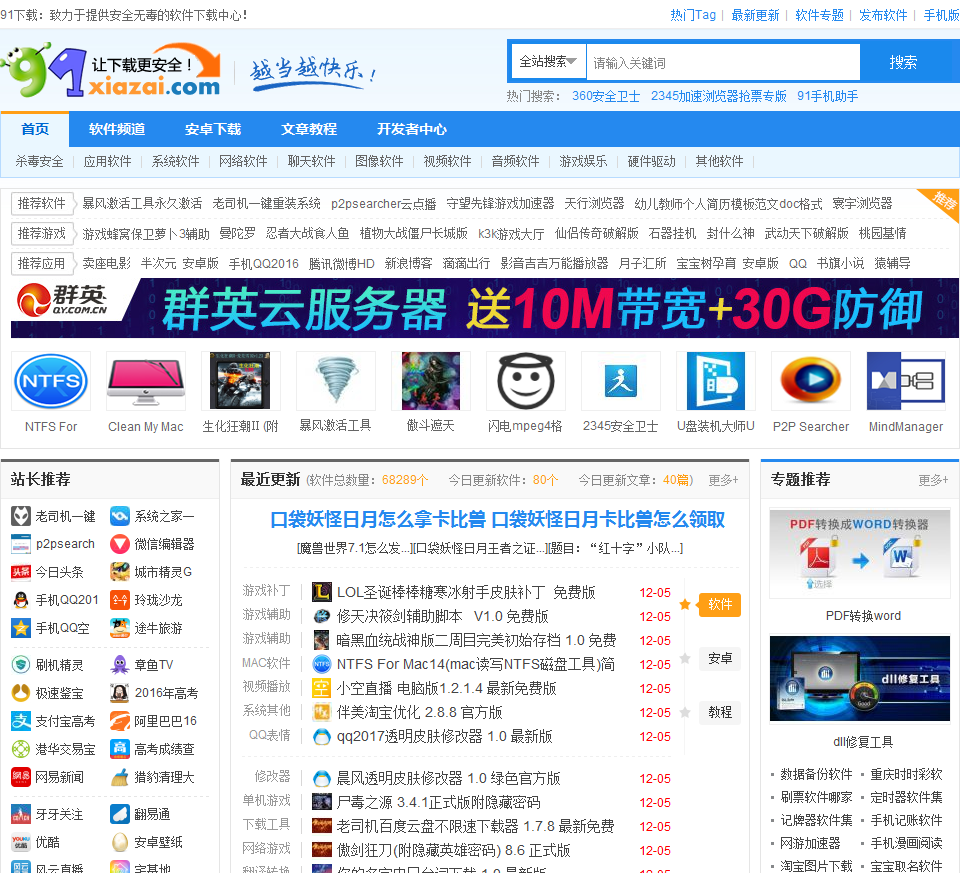Click the 刷机精灵 shield icon
960x873 pixels.
tap(21, 665)
